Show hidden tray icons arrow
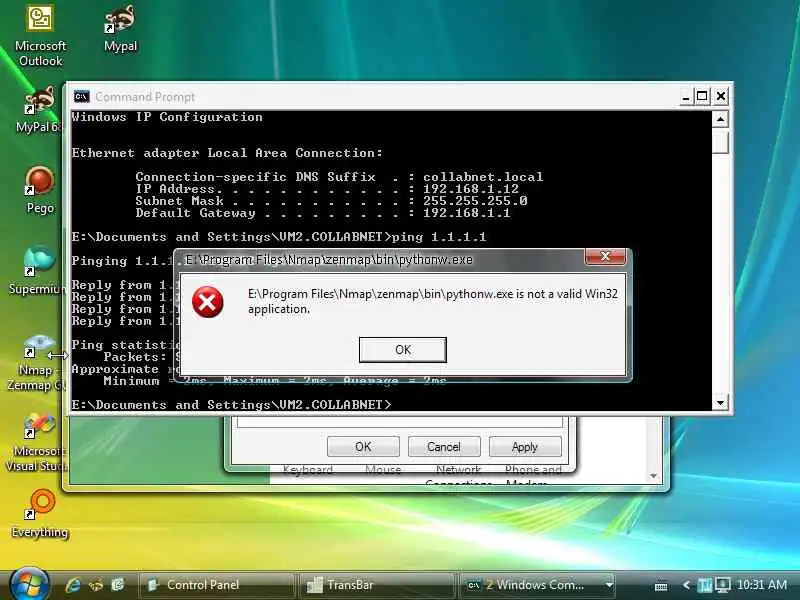 (x=686, y=585)
